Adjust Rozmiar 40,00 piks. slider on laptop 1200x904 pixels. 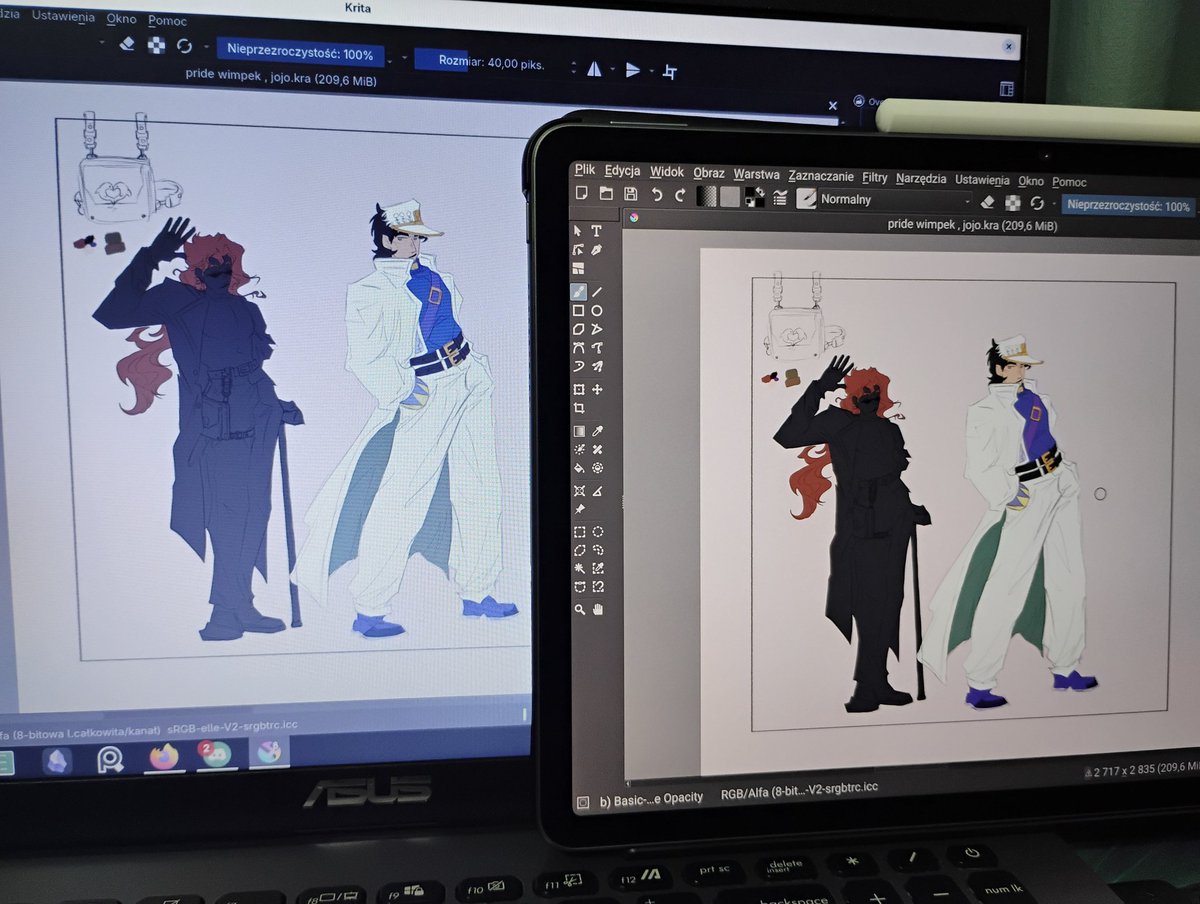(x=491, y=62)
